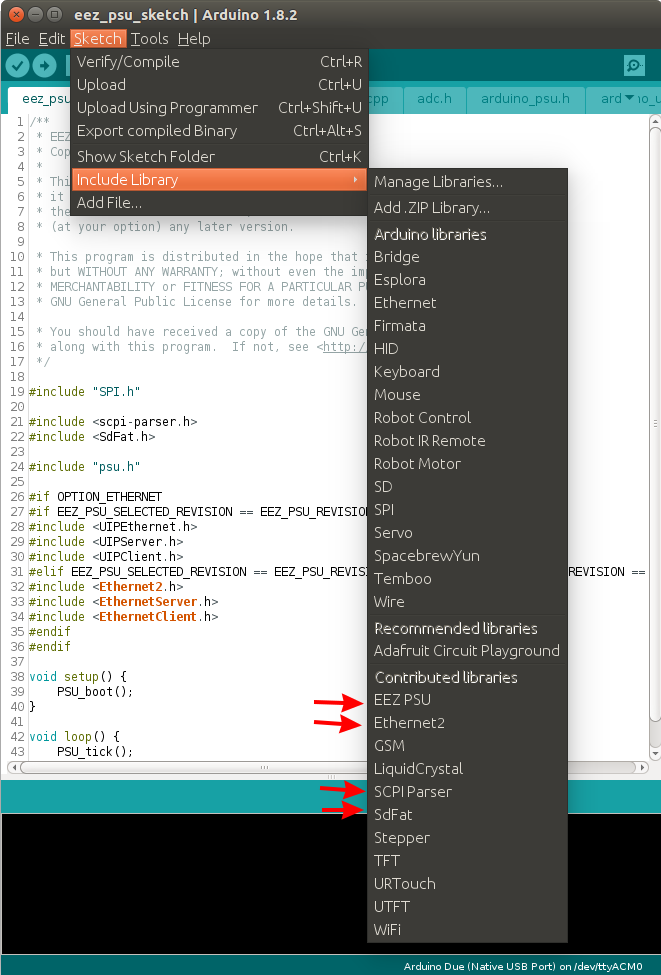Include the Robot Control library
This screenshot has width=661, height=975.
coord(468,418)
